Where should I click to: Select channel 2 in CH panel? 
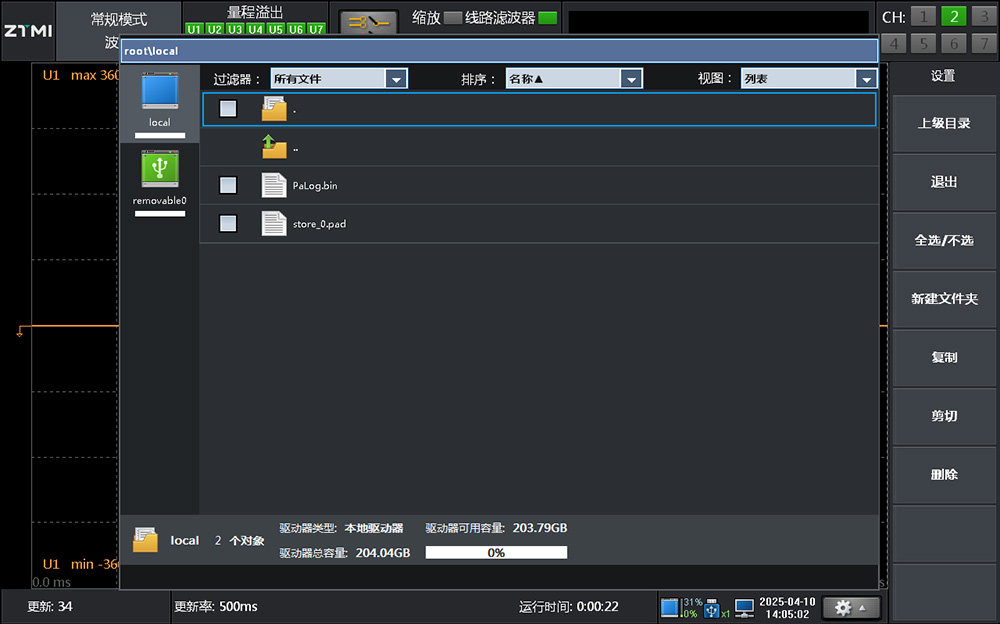(954, 16)
